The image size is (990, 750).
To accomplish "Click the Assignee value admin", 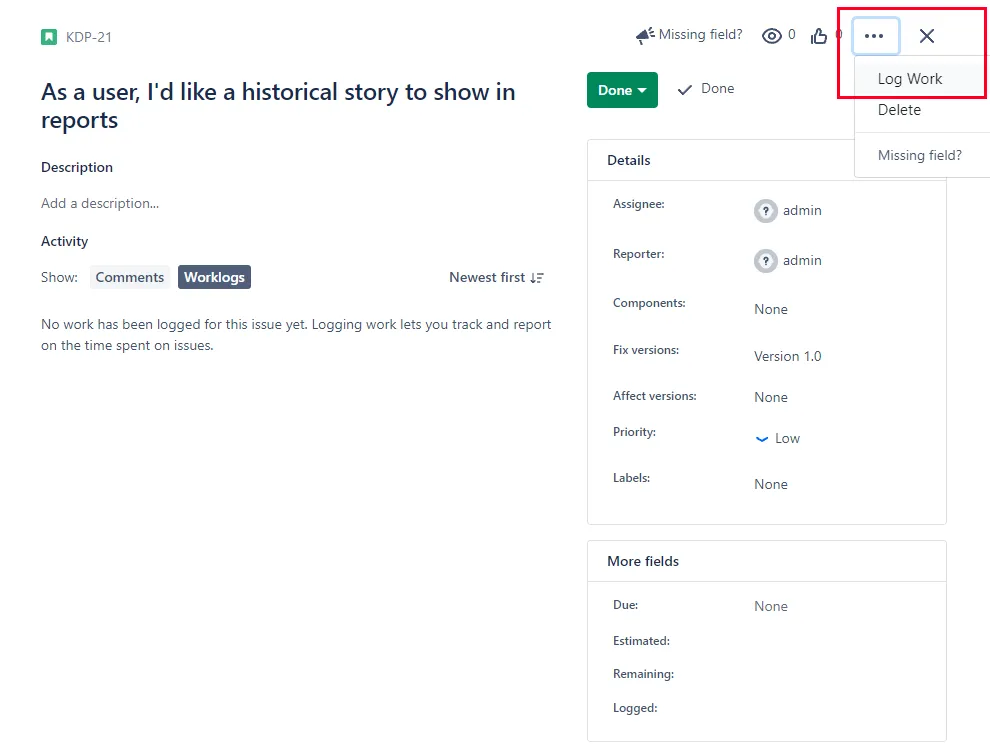I will point(802,211).
